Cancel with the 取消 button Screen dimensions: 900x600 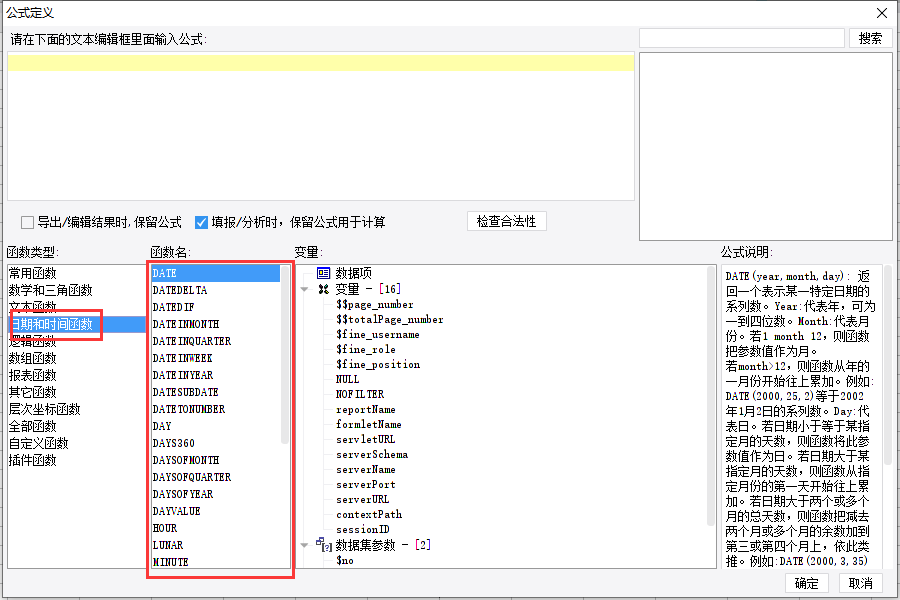[860, 583]
